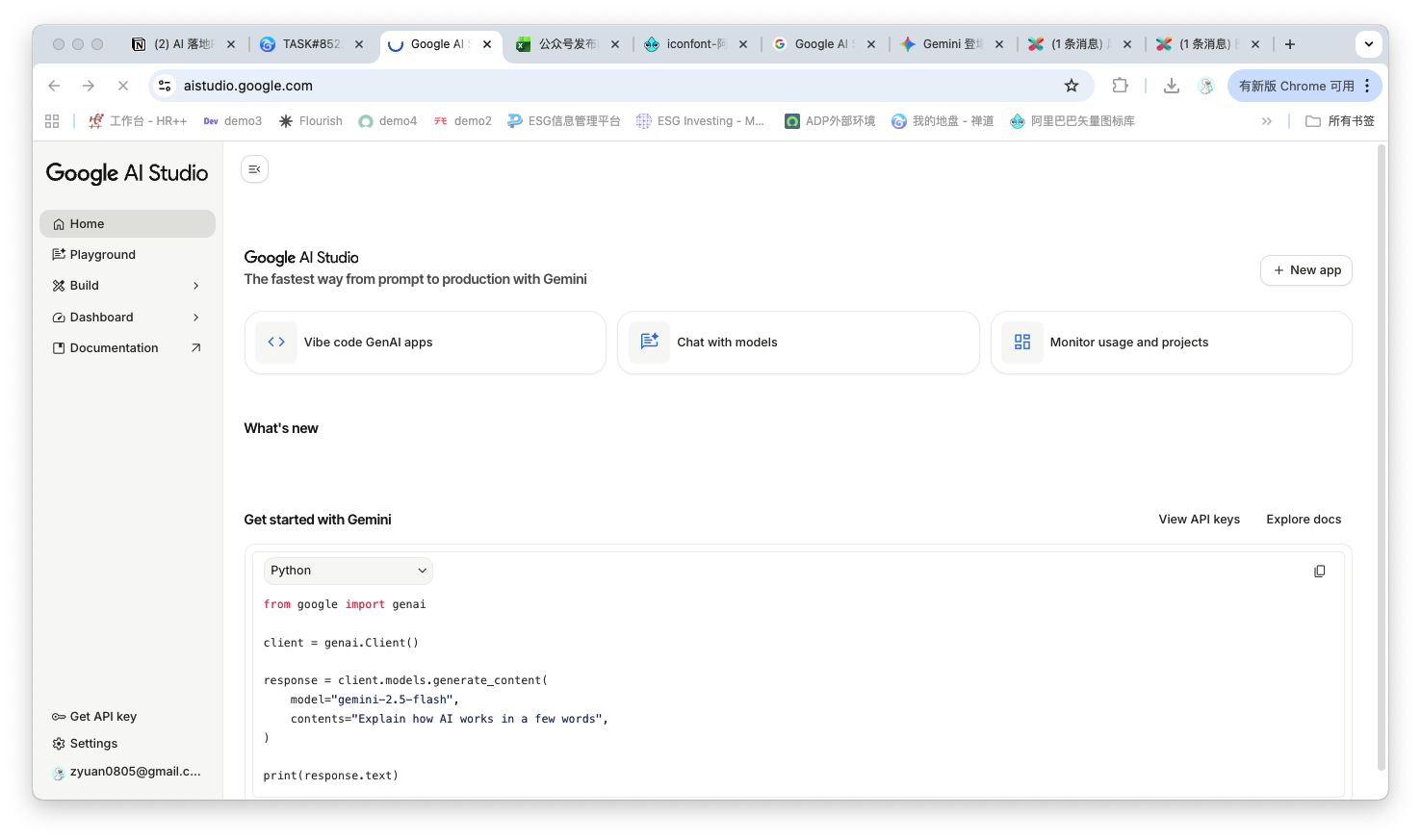Image resolution: width=1421 pixels, height=840 pixels.
Task: Open the Chrome extensions puzzle icon
Action: (1120, 86)
